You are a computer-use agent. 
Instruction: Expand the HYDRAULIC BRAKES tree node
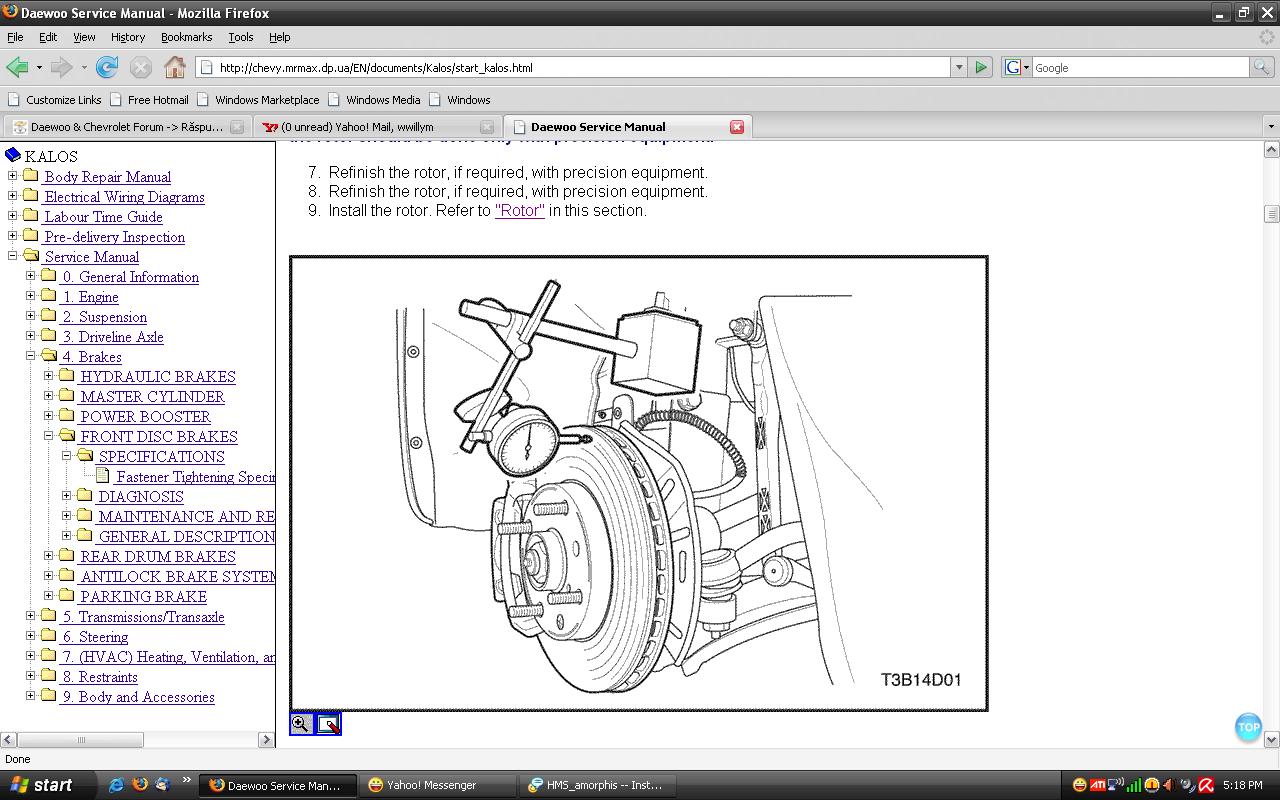[48, 376]
